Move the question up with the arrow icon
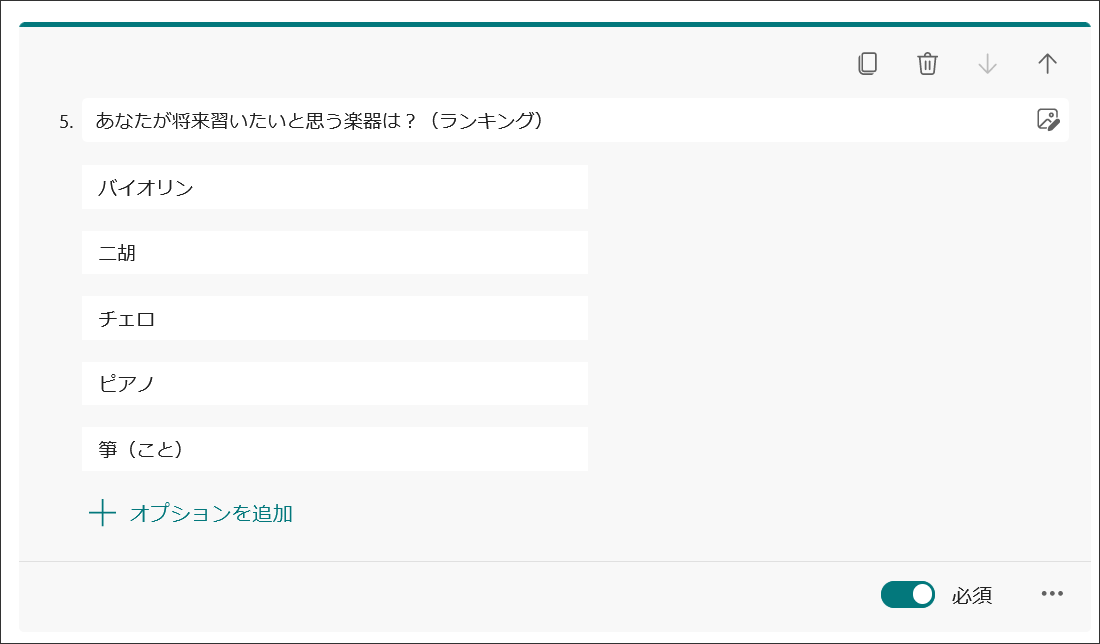Image resolution: width=1100 pixels, height=644 pixels. (1047, 63)
